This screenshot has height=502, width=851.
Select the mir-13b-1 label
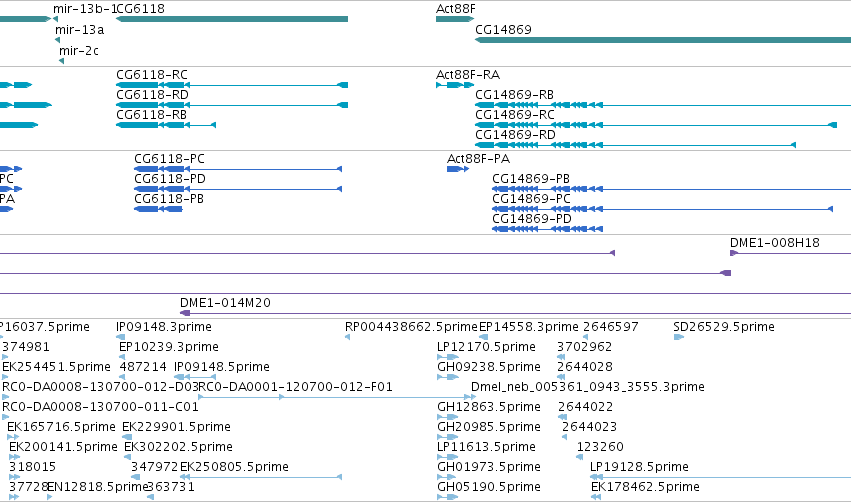click(x=85, y=9)
